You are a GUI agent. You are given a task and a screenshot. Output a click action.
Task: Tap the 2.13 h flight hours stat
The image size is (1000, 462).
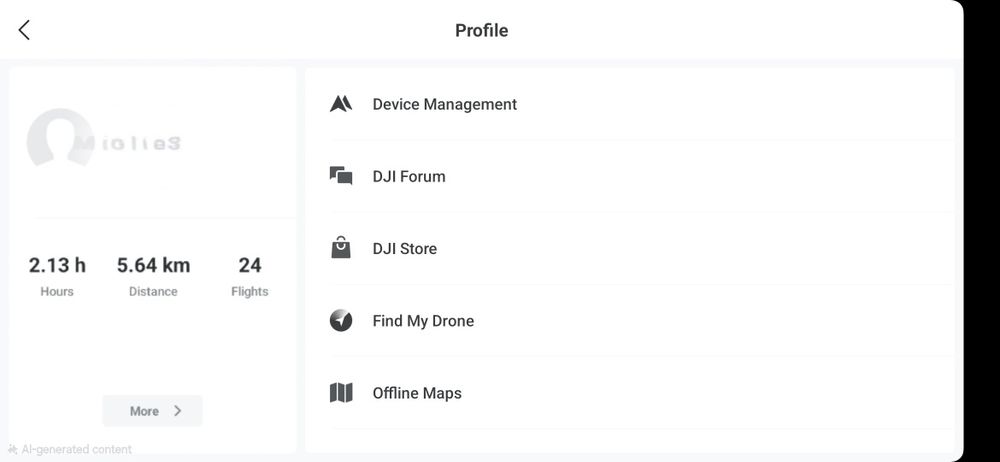57,266
